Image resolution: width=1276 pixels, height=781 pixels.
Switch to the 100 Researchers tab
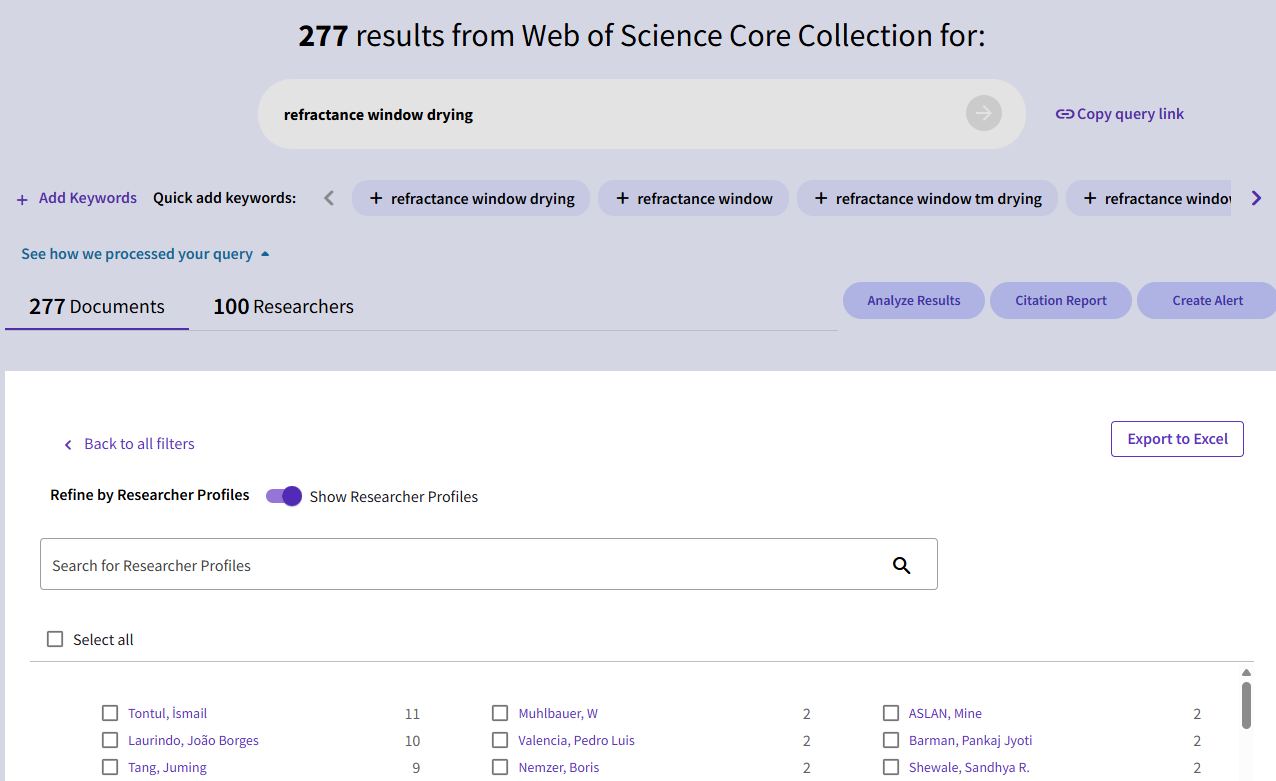pyautogui.click(x=283, y=307)
